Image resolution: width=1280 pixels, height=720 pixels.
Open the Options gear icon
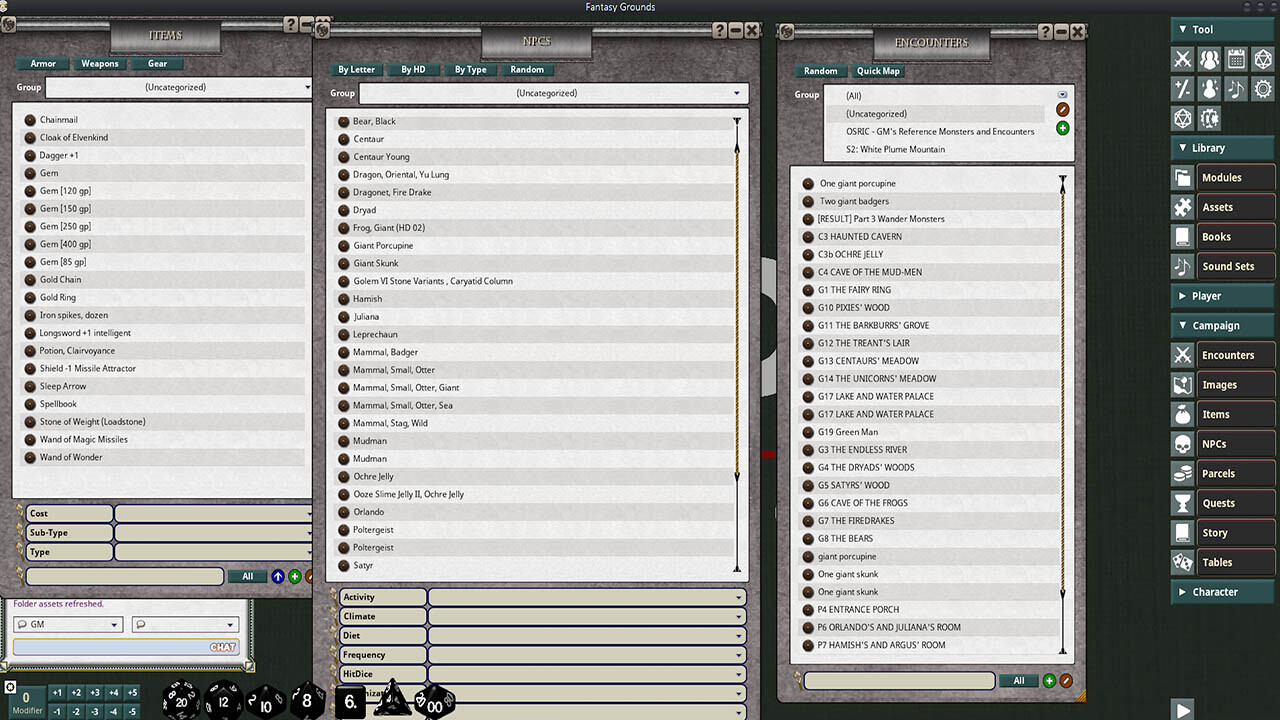pyautogui.click(x=1263, y=89)
